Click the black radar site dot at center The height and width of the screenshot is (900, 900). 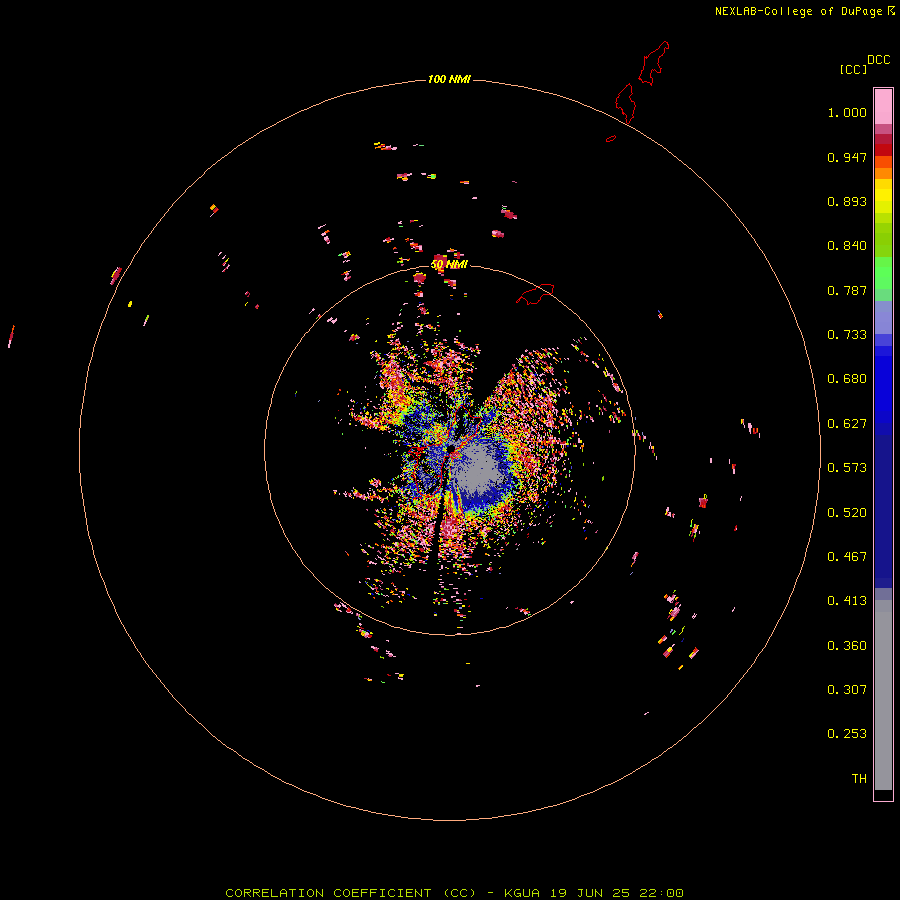tap(451, 448)
